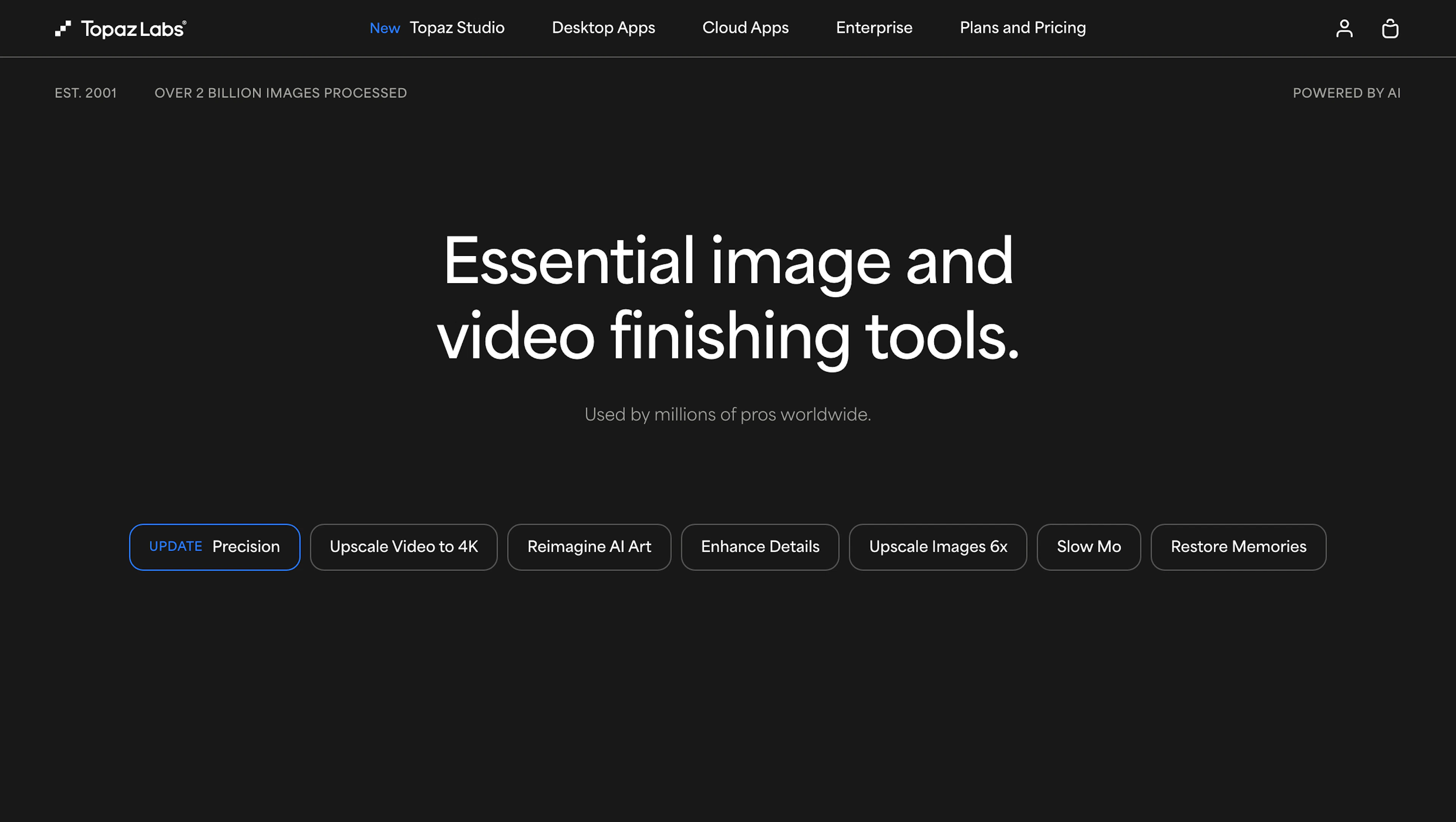Select the Enhance Details feature
This screenshot has height=822, width=1456.
click(x=759, y=546)
